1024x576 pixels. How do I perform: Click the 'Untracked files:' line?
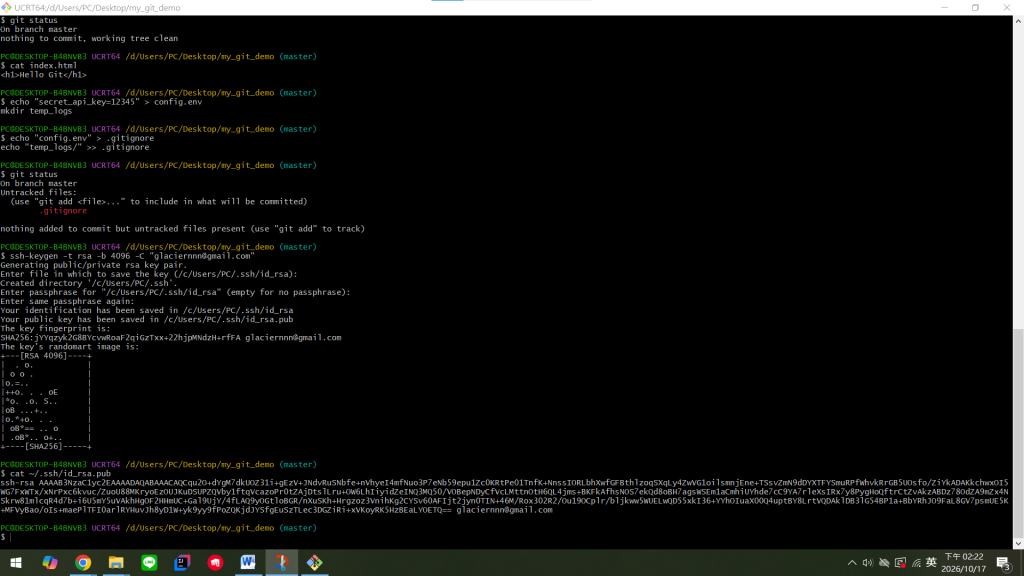click(39, 193)
